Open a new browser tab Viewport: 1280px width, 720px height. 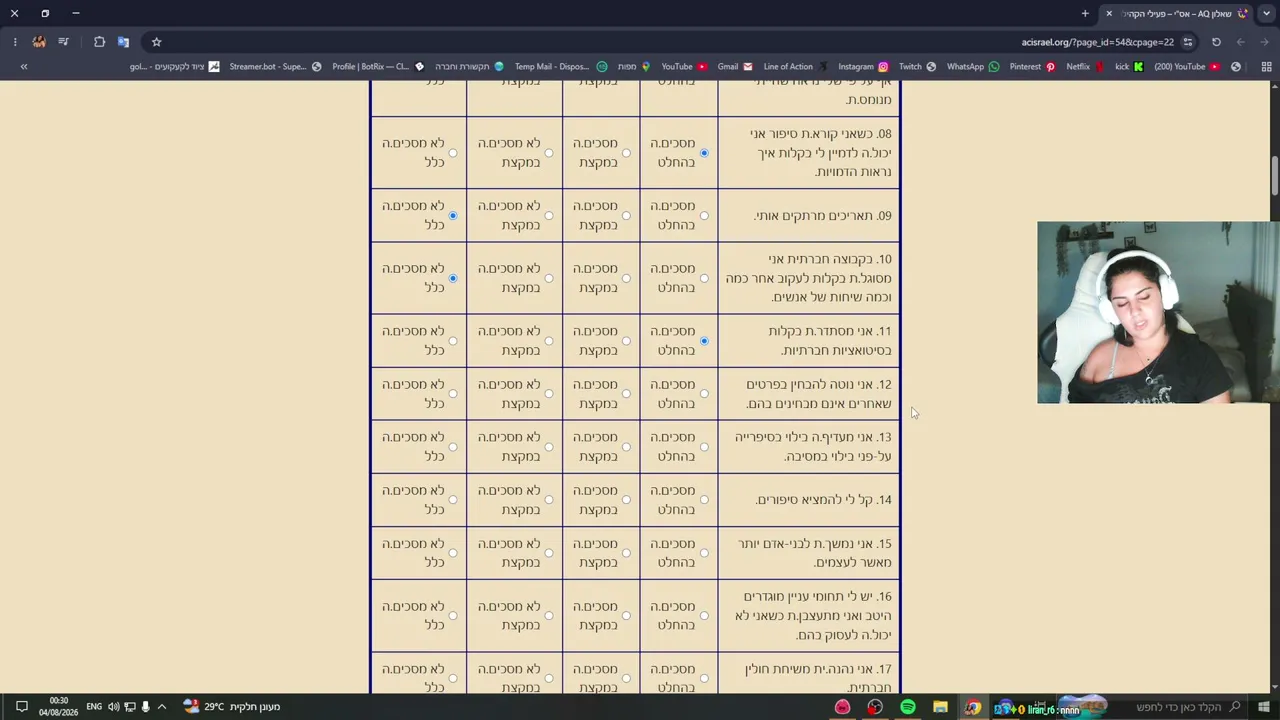(1085, 14)
